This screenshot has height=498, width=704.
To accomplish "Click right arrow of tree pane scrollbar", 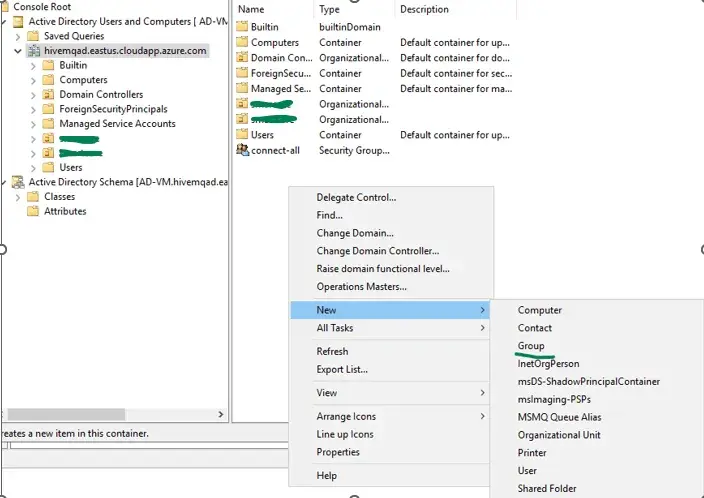I will click(x=220, y=414).
